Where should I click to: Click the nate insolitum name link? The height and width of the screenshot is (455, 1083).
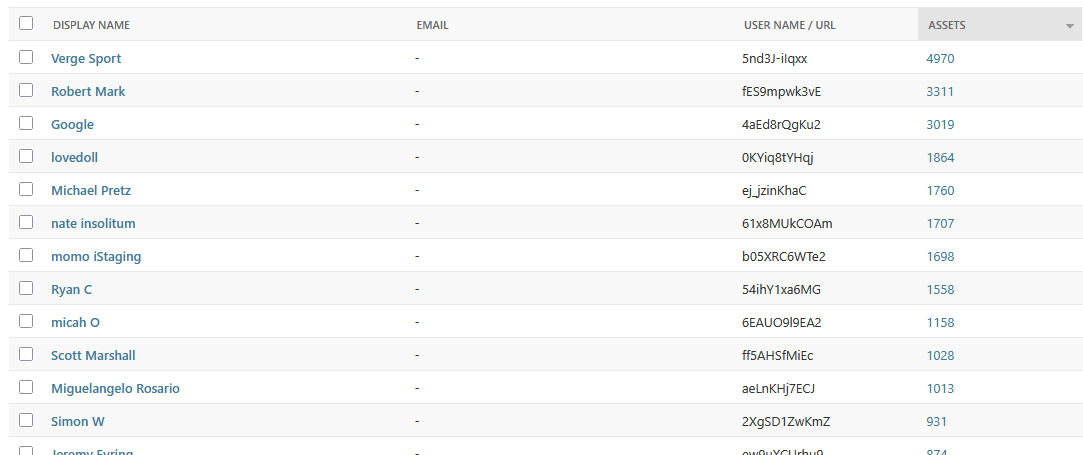(93, 224)
